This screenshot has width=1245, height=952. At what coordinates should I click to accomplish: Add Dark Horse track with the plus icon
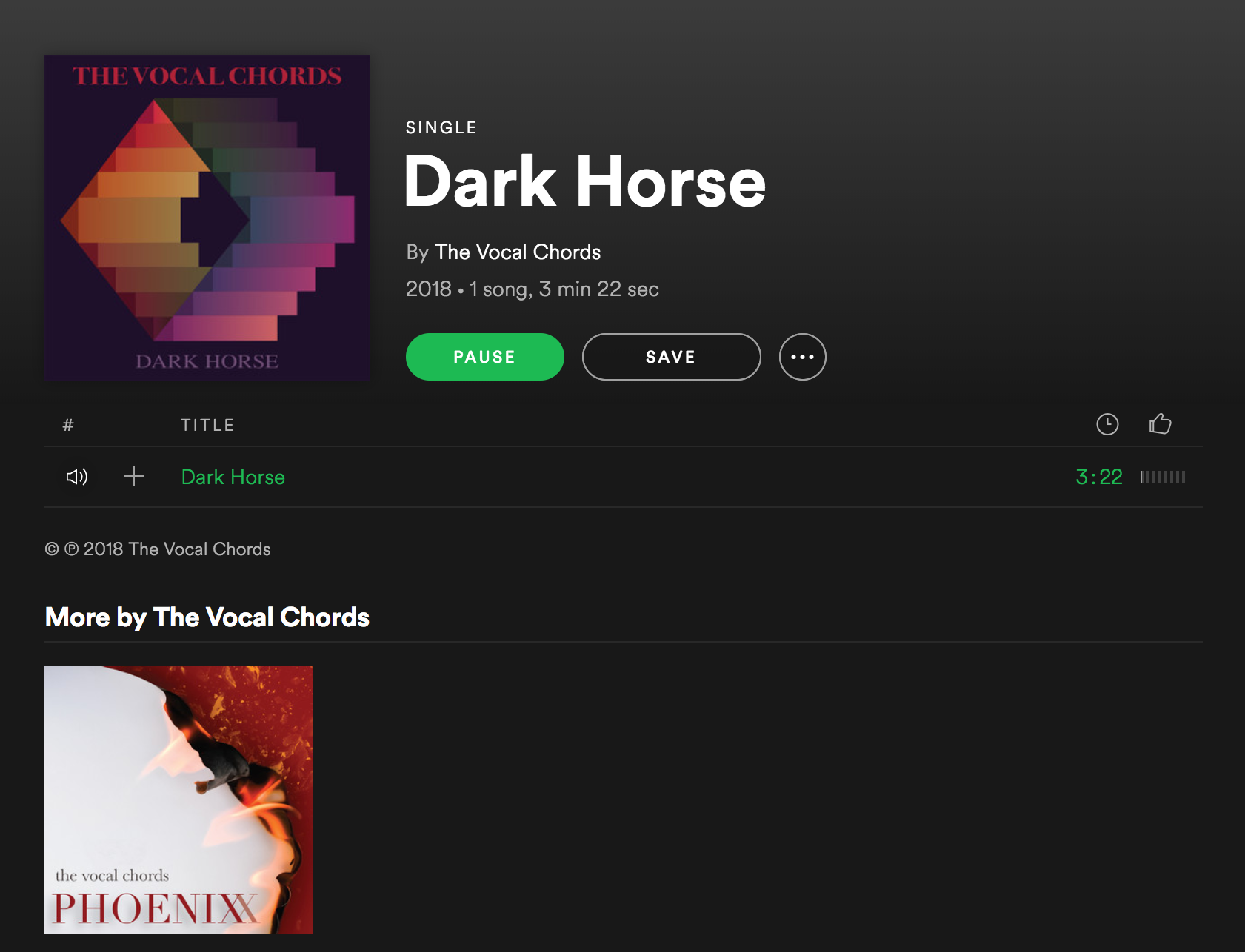[134, 476]
